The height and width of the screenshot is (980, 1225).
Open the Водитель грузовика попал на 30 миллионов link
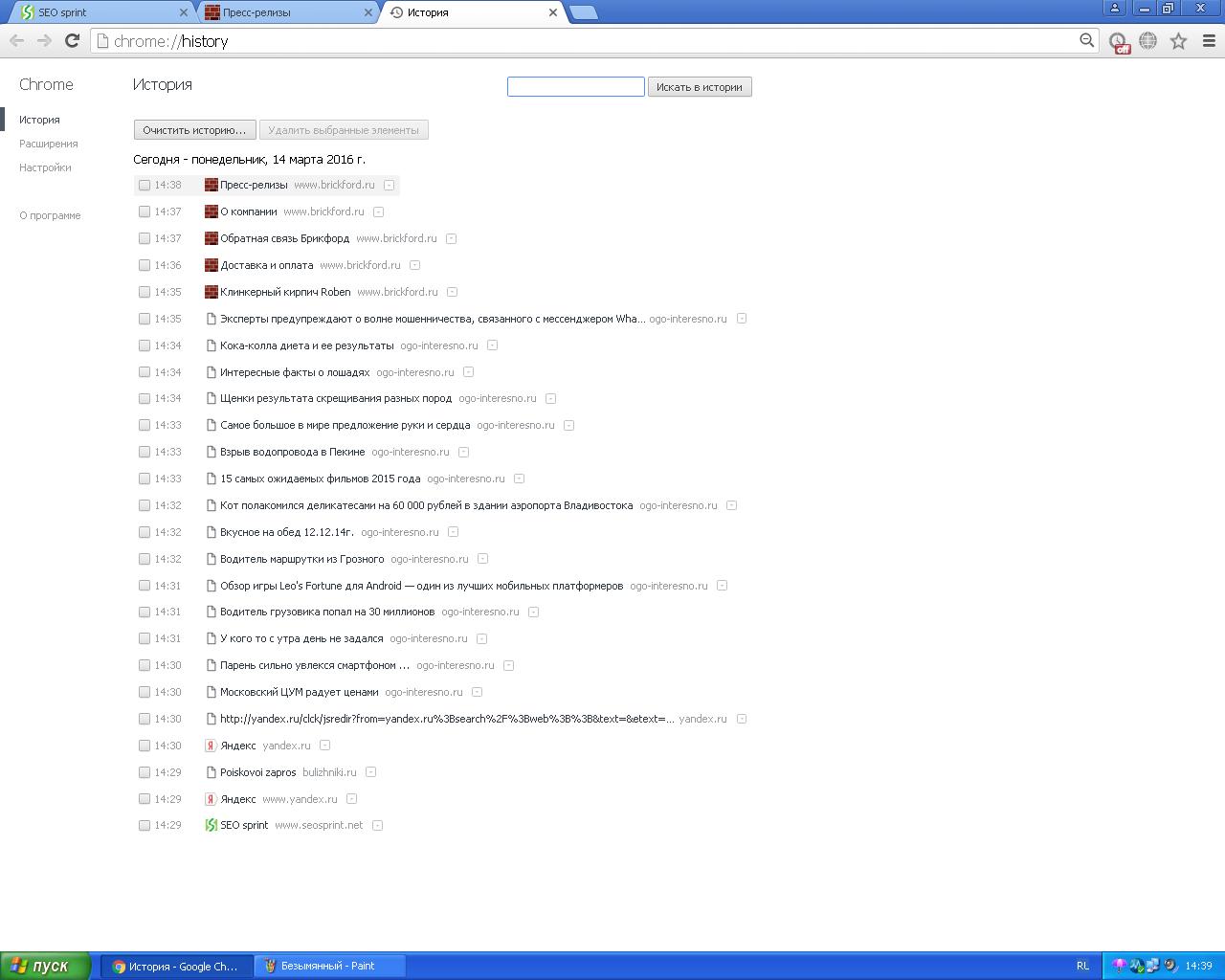(327, 612)
